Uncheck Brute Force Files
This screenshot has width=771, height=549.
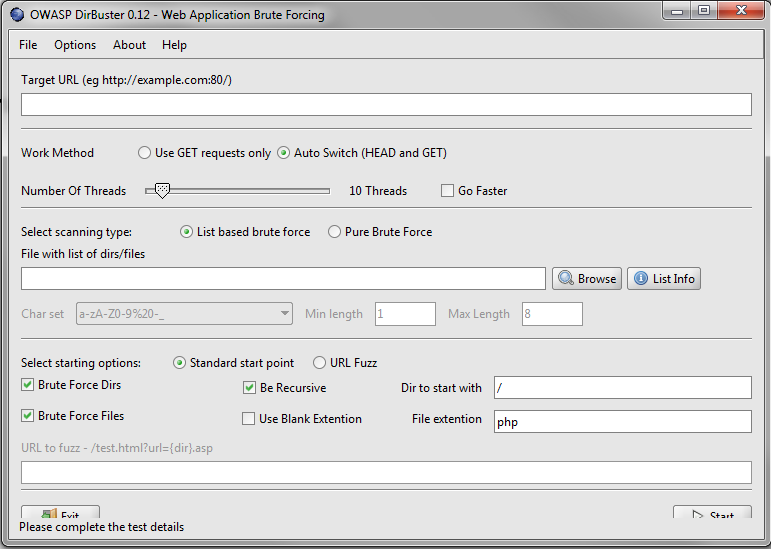[28, 416]
